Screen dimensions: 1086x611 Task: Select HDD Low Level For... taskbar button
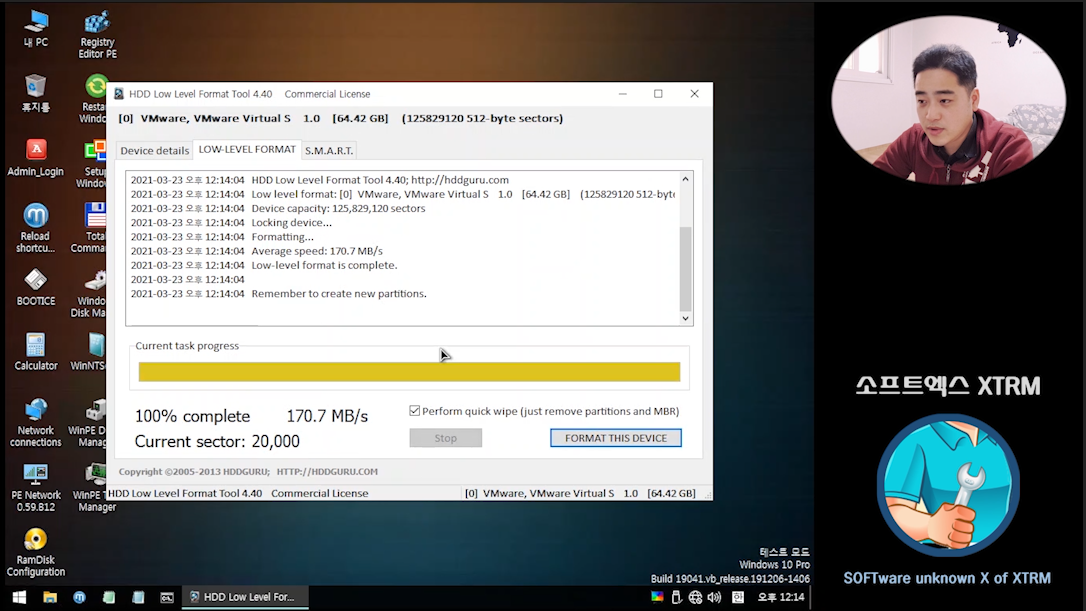tap(245, 596)
